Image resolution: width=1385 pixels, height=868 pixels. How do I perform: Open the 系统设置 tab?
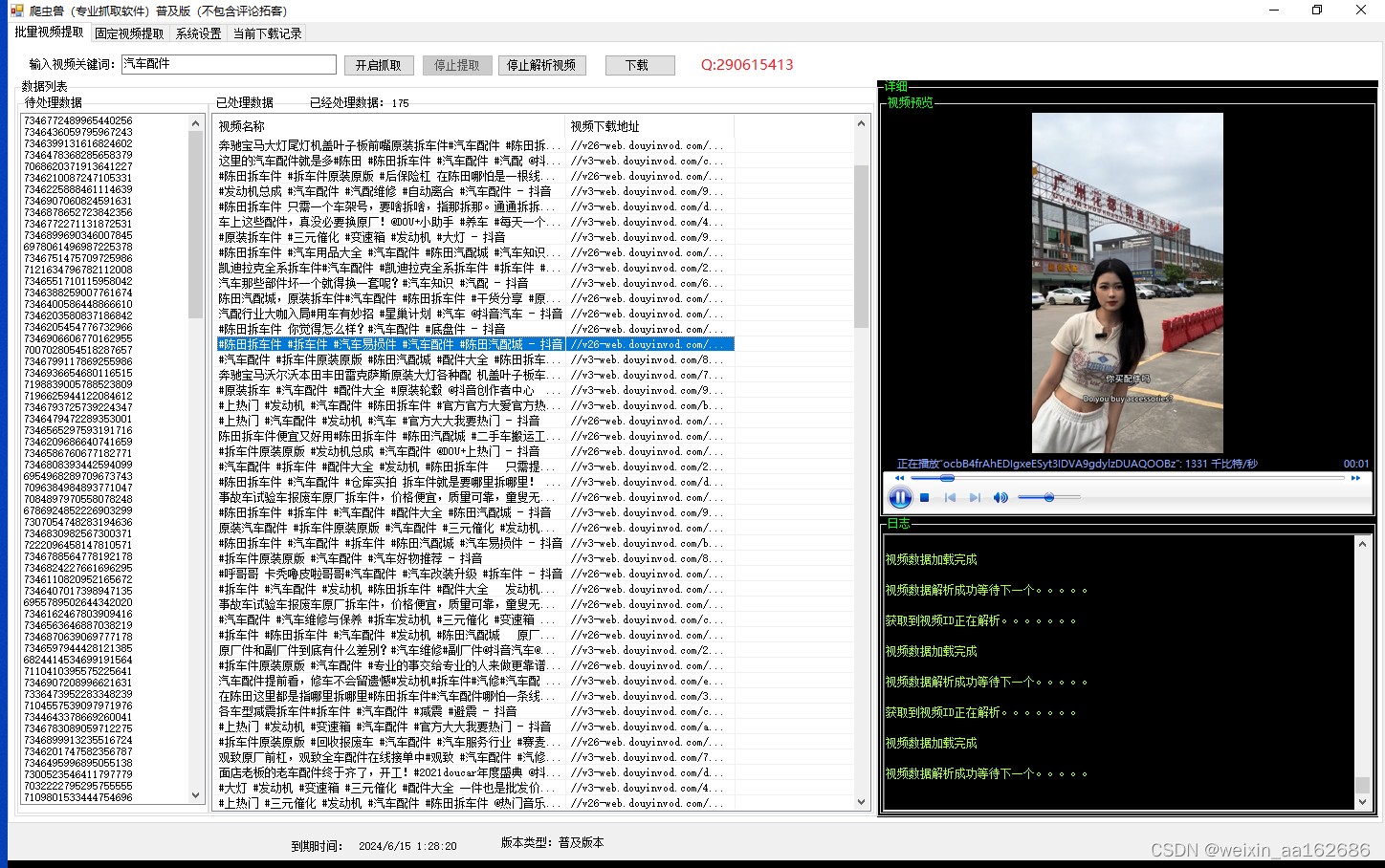tap(198, 33)
